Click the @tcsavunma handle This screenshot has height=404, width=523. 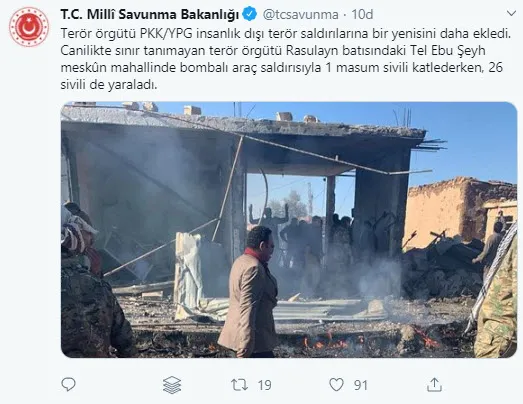301,14
